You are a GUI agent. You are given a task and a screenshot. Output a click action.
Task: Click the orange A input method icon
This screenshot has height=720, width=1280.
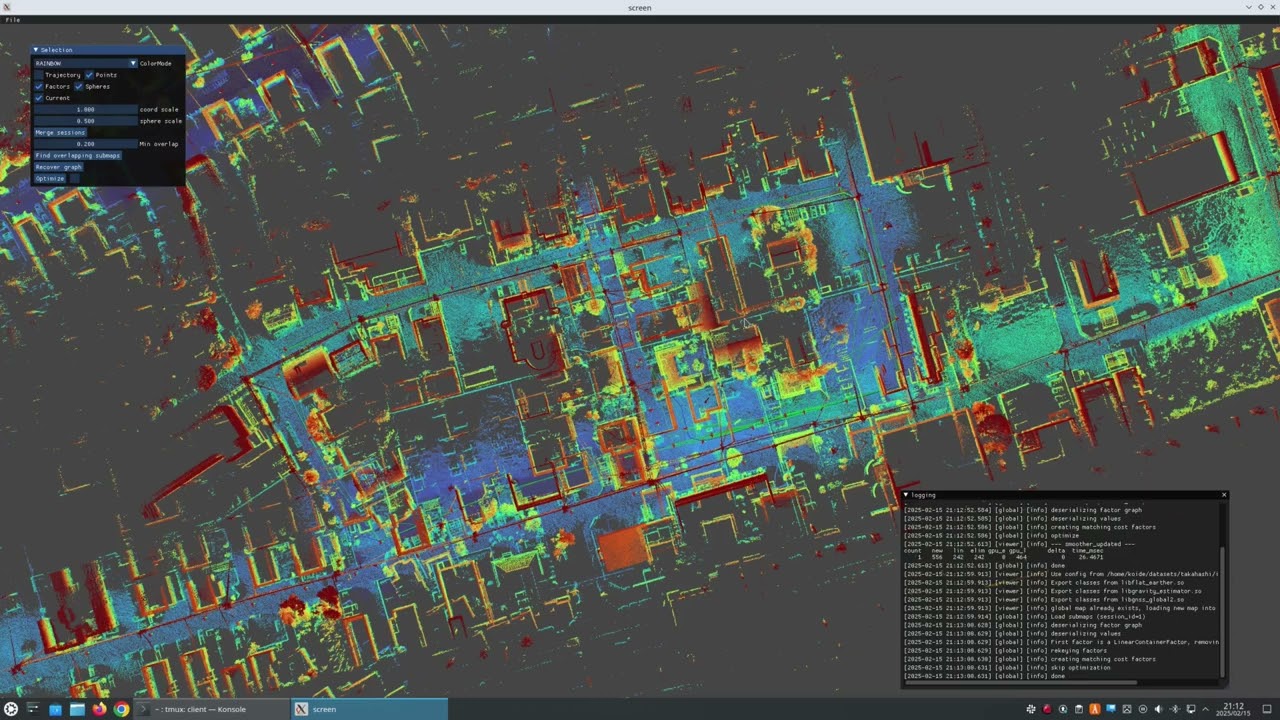pos(1095,709)
